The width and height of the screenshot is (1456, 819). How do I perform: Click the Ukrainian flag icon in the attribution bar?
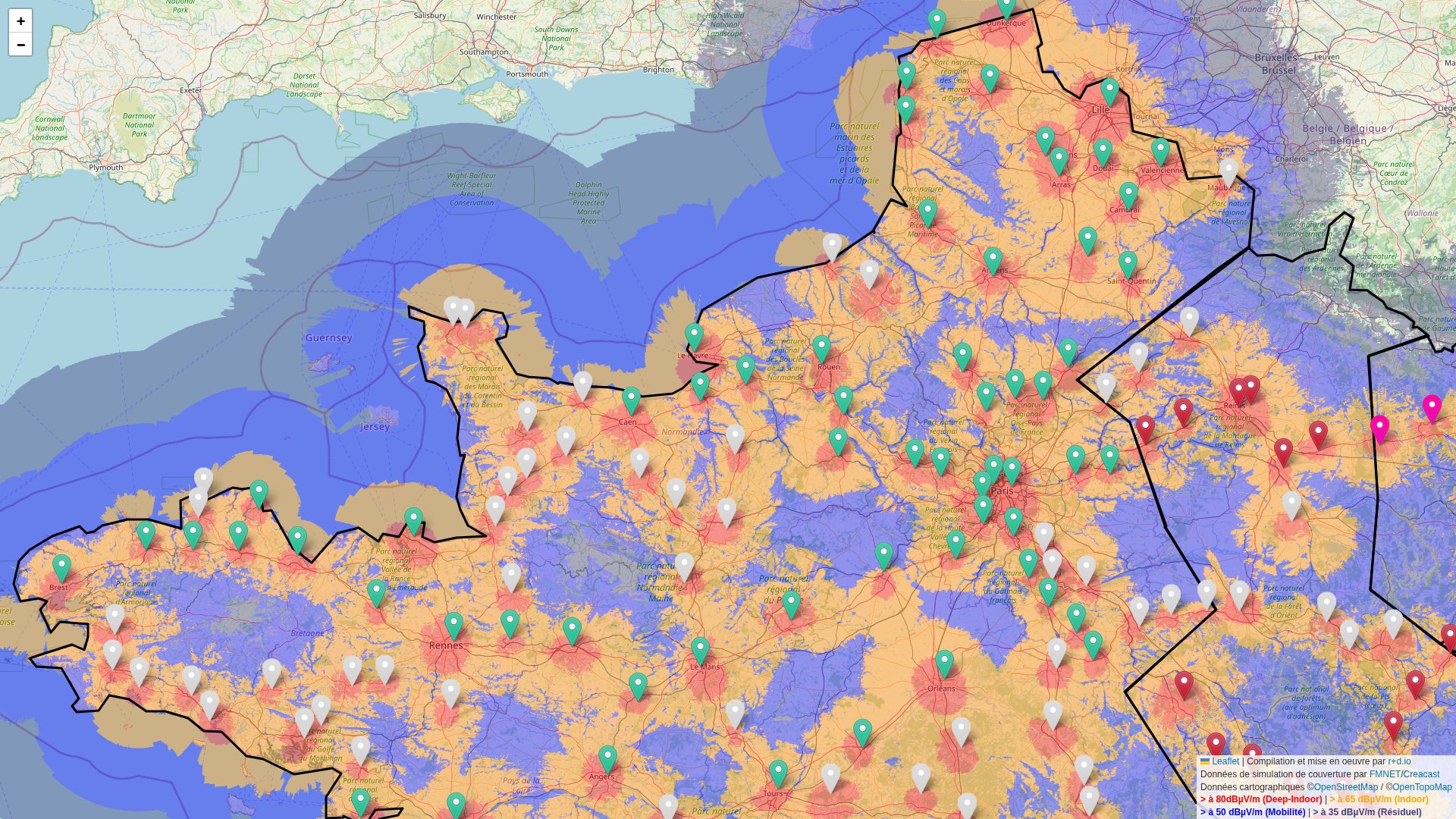[1205, 761]
